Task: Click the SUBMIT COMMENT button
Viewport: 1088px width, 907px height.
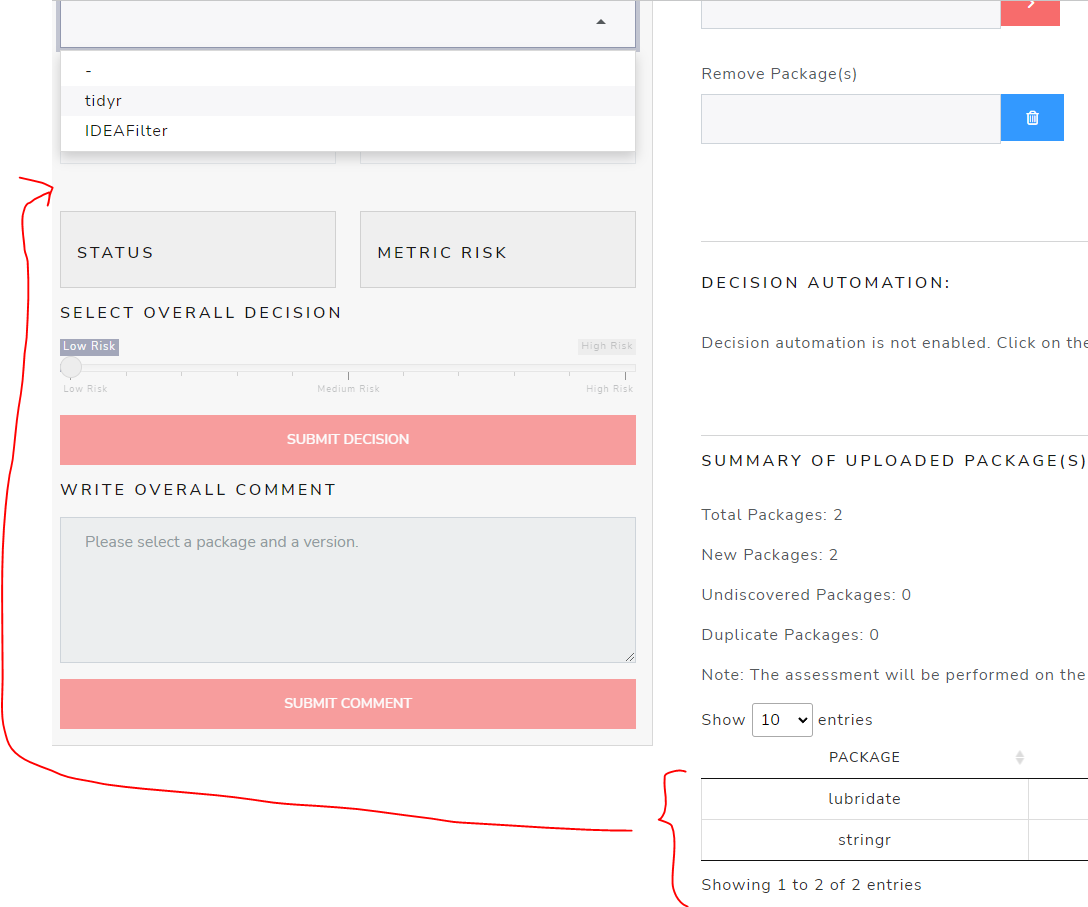Action: [x=348, y=704]
